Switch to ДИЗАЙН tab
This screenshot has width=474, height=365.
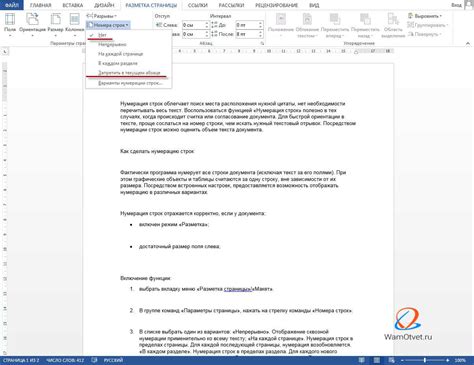click(104, 5)
